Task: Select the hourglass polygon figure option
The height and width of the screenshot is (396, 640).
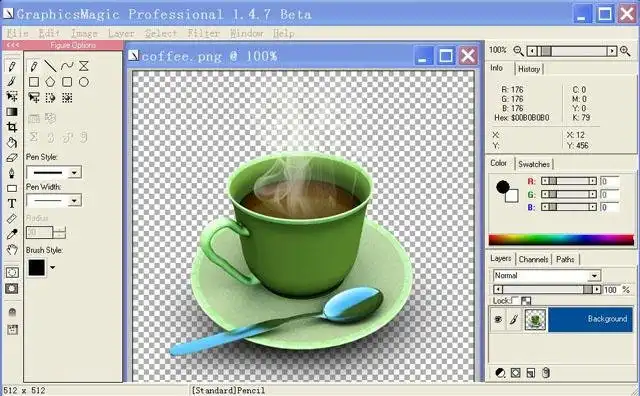Action: (x=84, y=66)
